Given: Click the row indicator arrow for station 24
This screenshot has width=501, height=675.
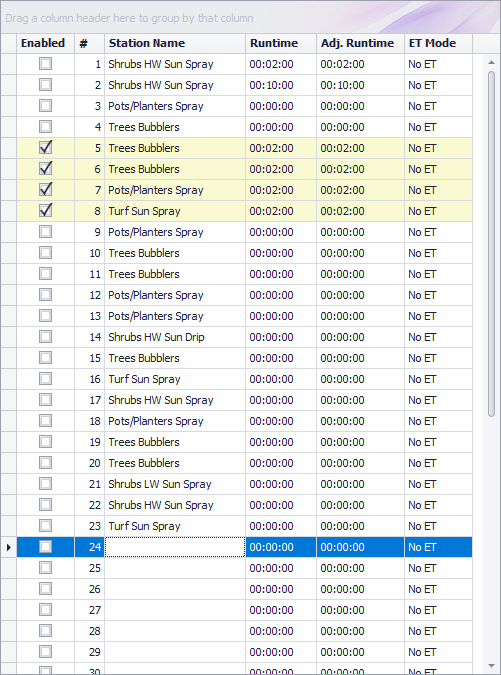Looking at the screenshot, I should pos(9,547).
